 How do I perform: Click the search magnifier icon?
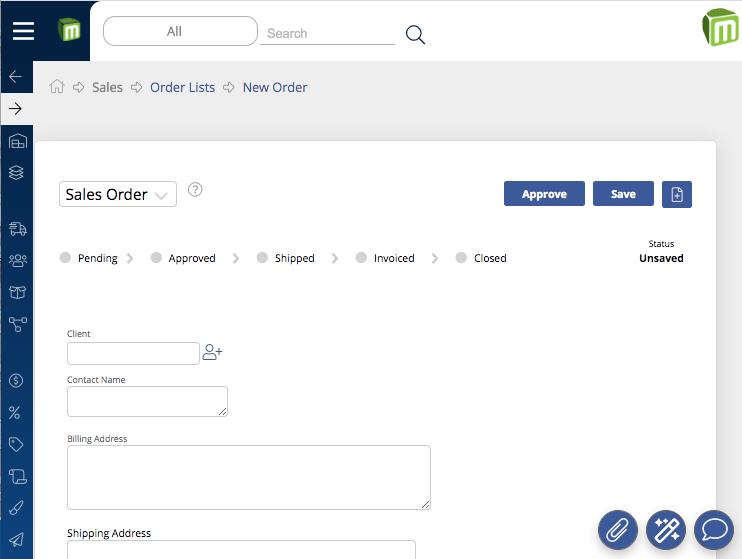coord(415,35)
